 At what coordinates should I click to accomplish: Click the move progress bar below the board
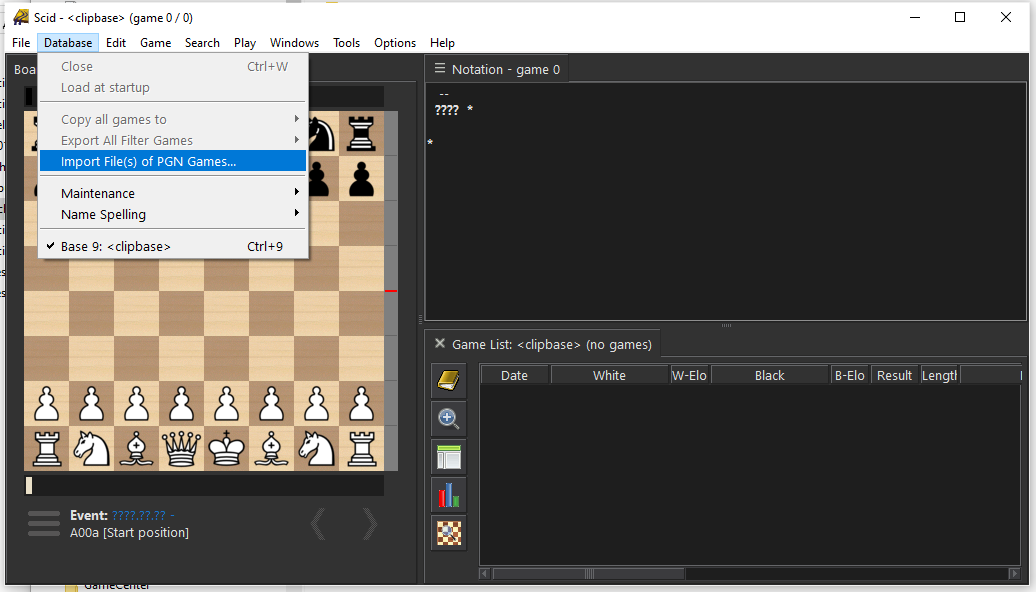204,486
